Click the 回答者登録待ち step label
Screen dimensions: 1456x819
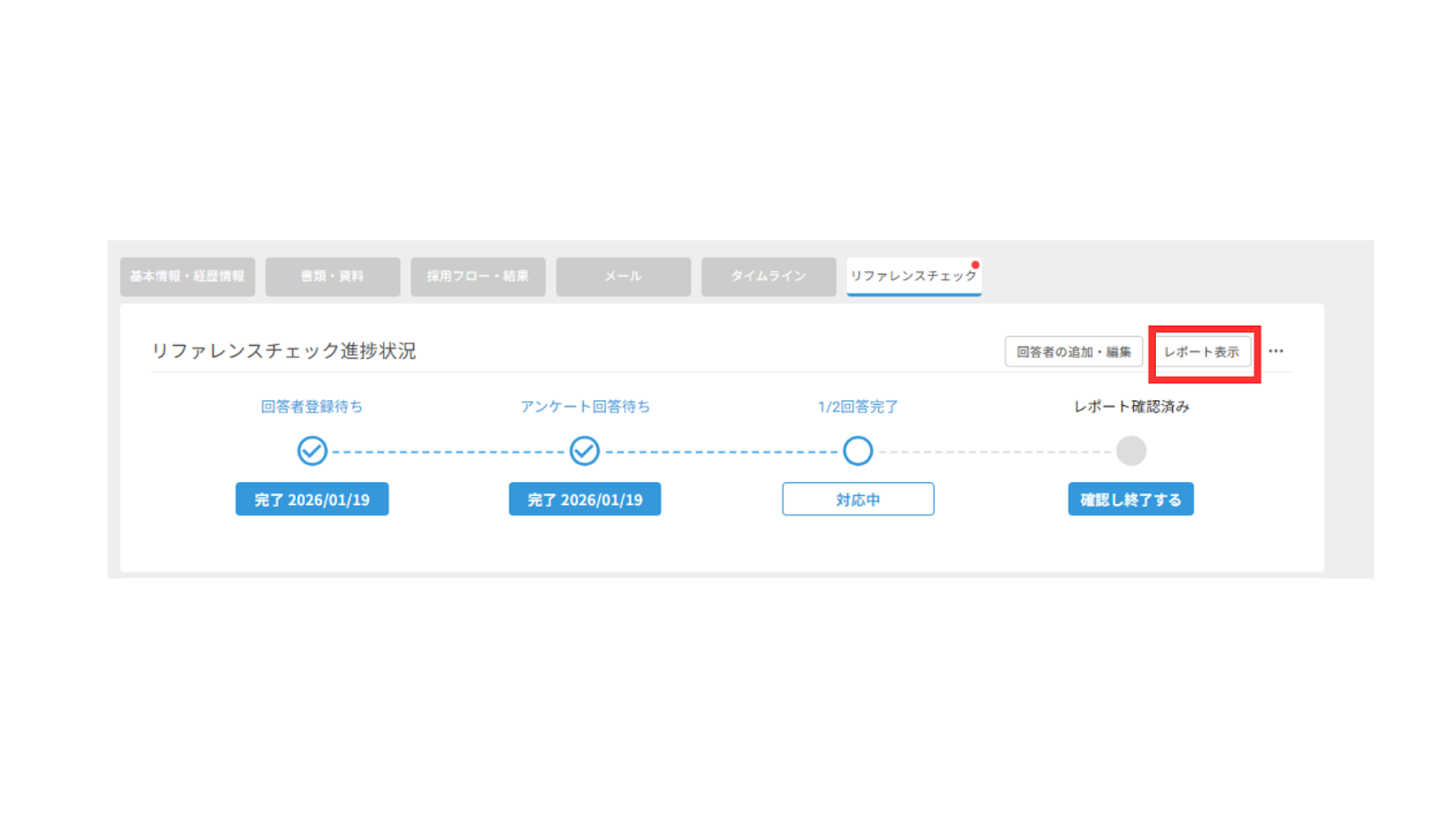[312, 407]
